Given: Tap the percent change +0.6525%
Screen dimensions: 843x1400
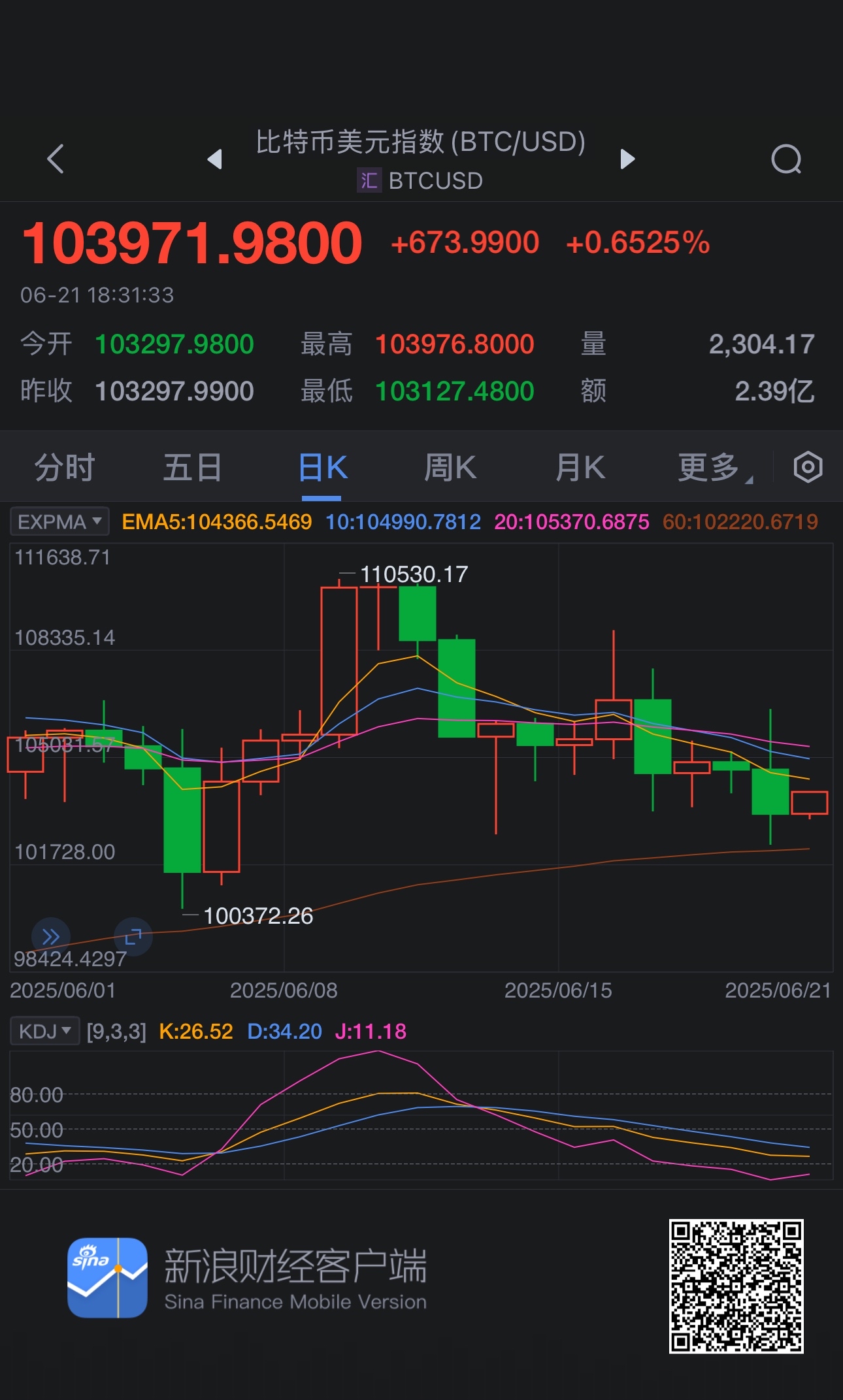Looking at the screenshot, I should 638,242.
